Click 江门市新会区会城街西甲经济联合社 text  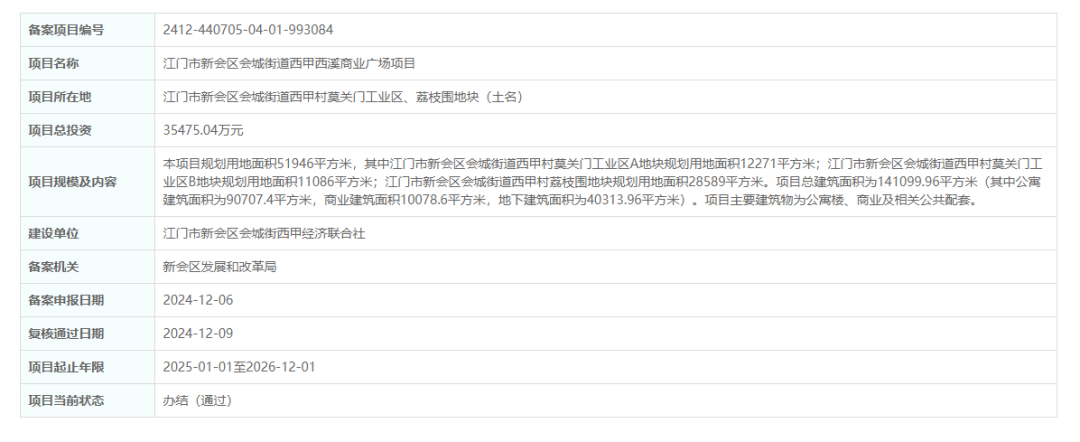[264, 233]
